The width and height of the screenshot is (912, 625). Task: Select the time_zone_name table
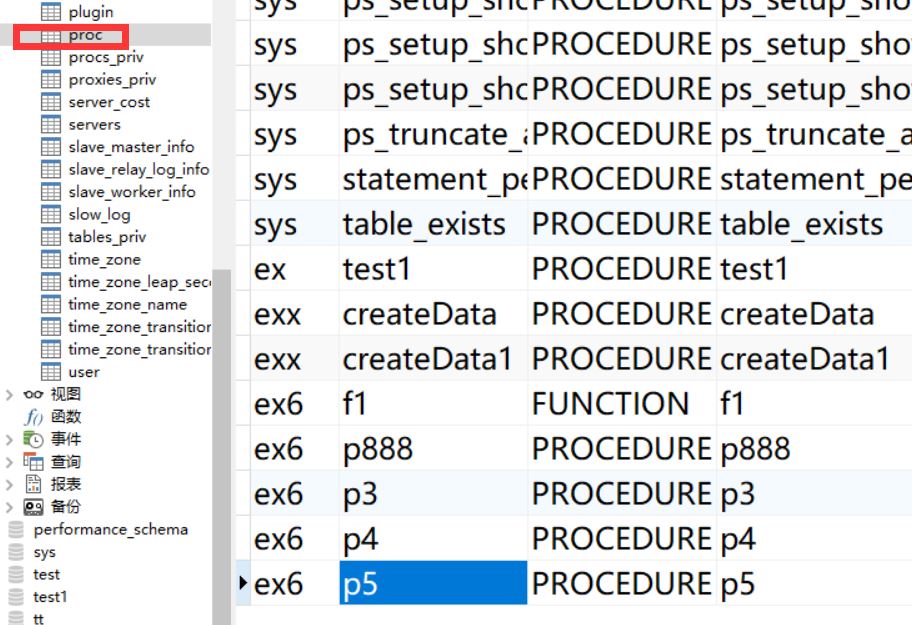(x=127, y=305)
